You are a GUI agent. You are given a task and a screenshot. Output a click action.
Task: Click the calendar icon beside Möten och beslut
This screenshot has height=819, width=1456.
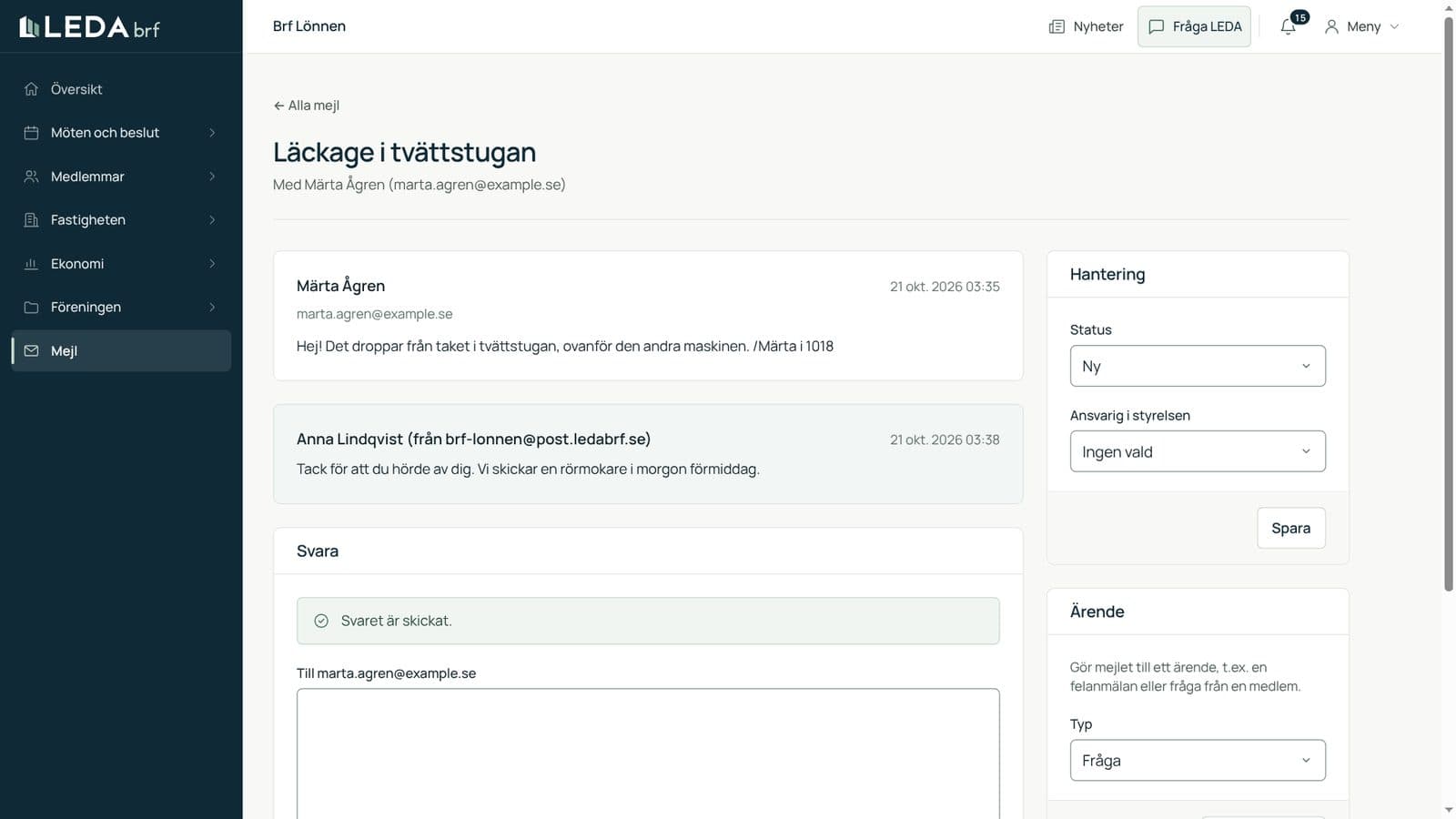(x=31, y=133)
